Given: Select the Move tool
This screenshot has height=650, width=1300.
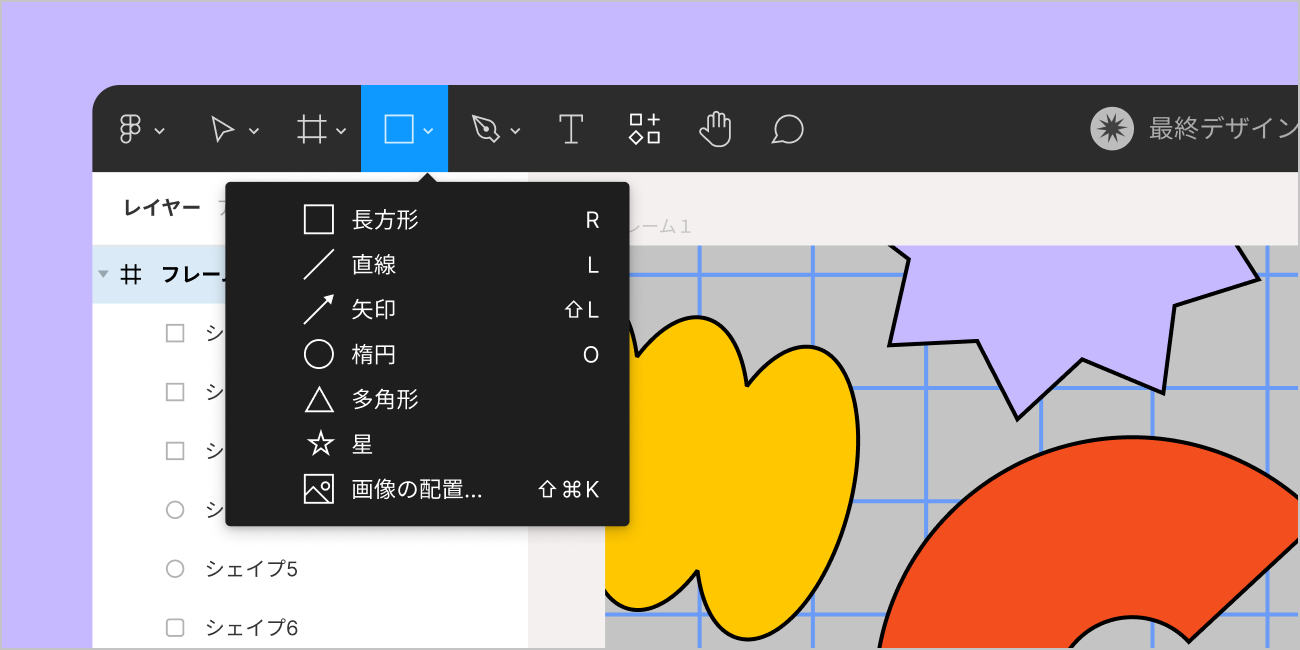Looking at the screenshot, I should tap(222, 128).
